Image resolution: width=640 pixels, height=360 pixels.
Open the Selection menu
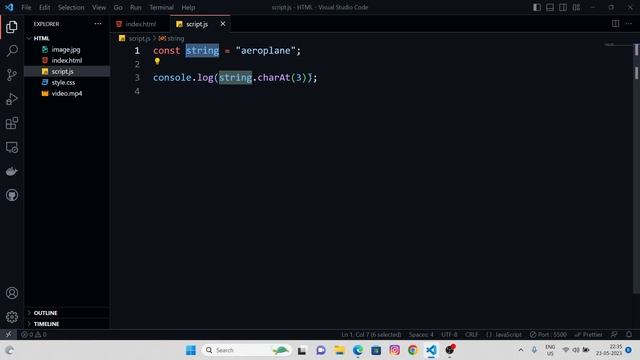tap(71, 7)
